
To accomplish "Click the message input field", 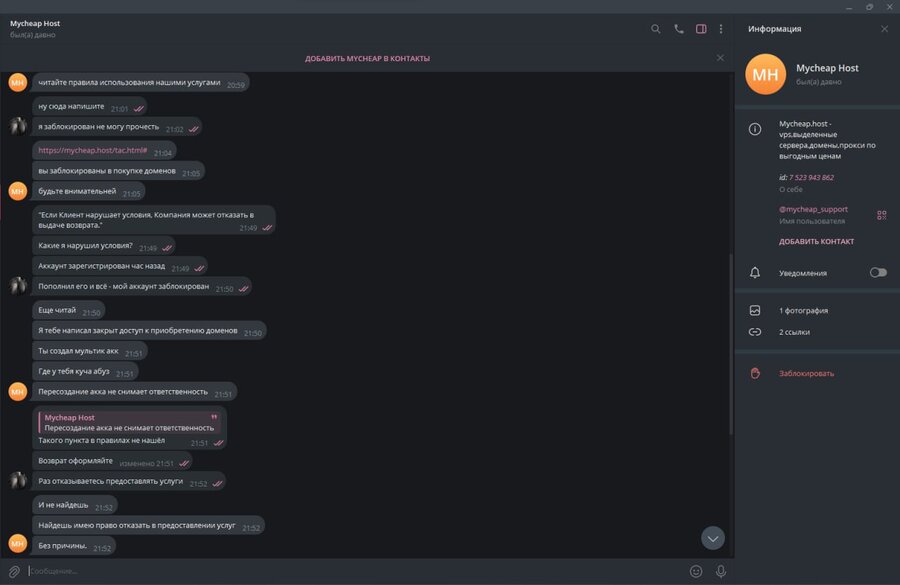I will pyautogui.click(x=350, y=571).
